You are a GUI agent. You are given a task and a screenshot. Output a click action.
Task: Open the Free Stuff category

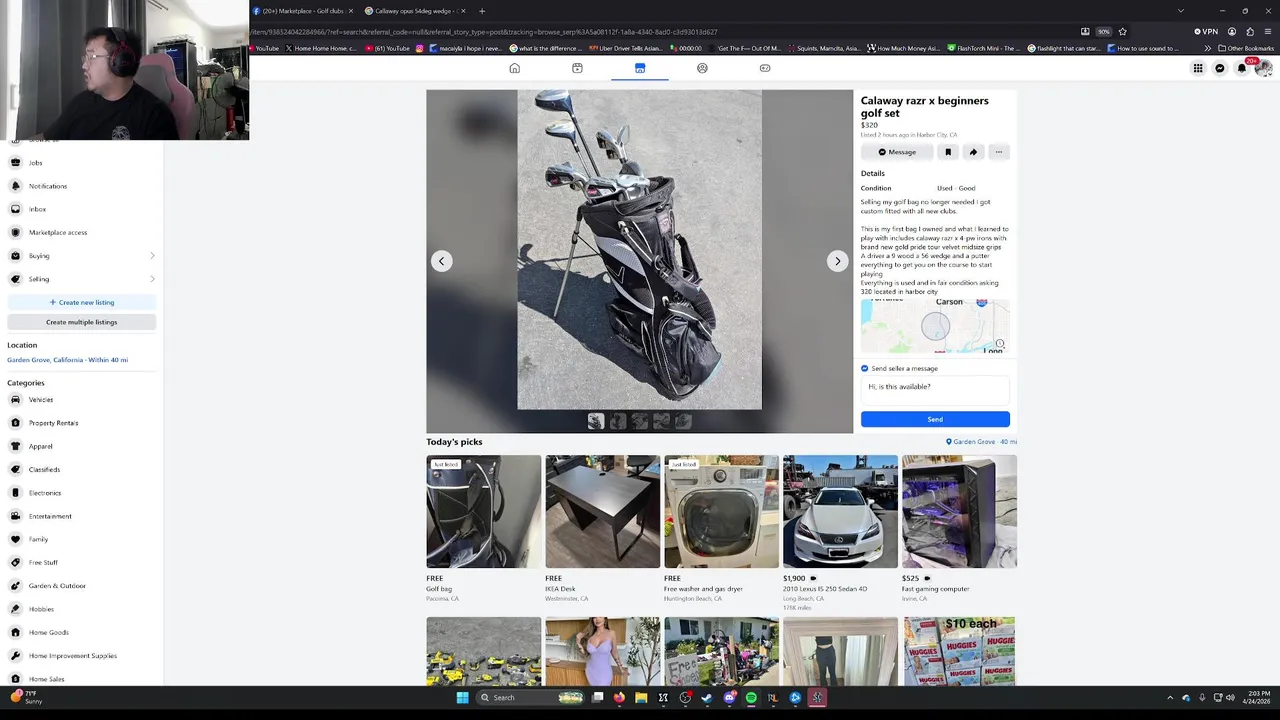(x=82, y=563)
